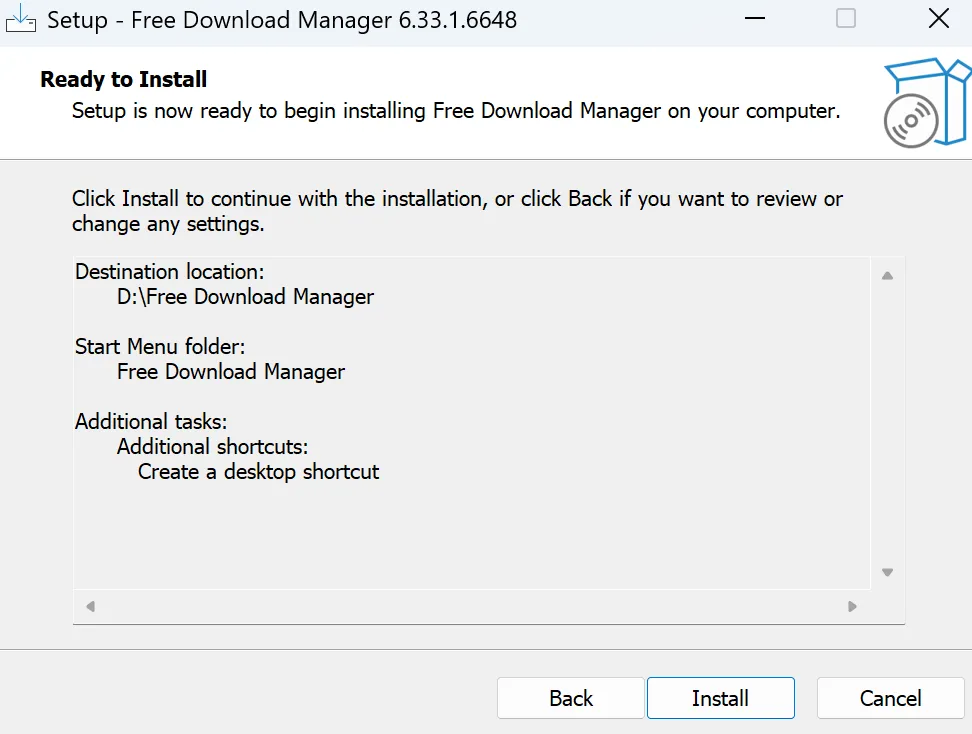Click the "Start Menu folder:" line
Screen dimensions: 972x734
tap(160, 347)
